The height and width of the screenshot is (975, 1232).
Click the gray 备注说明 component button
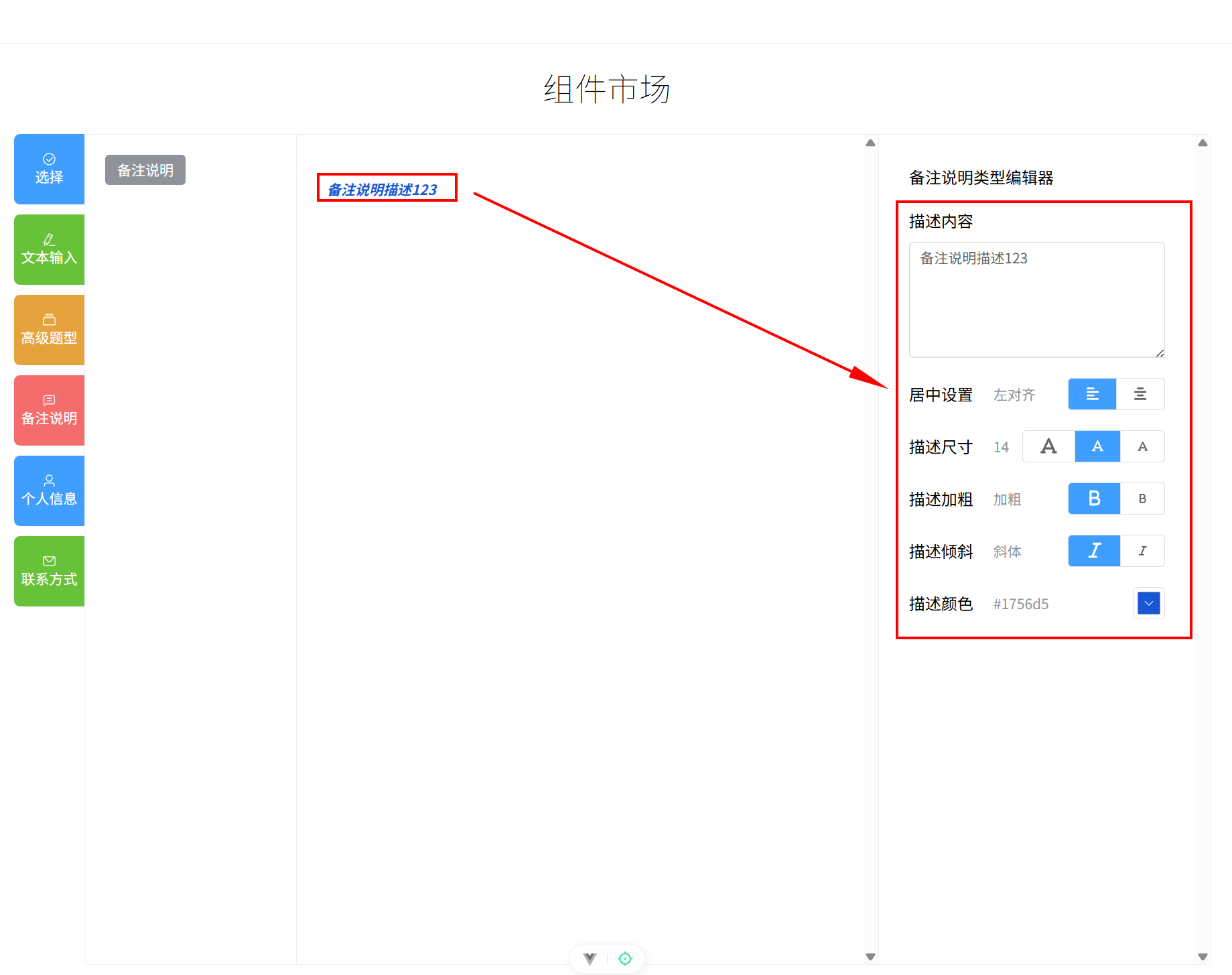(x=145, y=170)
